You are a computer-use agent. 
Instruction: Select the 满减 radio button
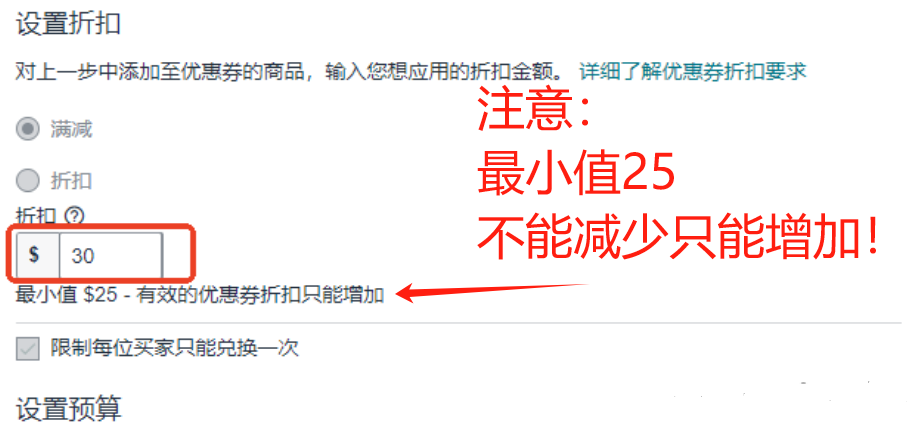(28, 129)
